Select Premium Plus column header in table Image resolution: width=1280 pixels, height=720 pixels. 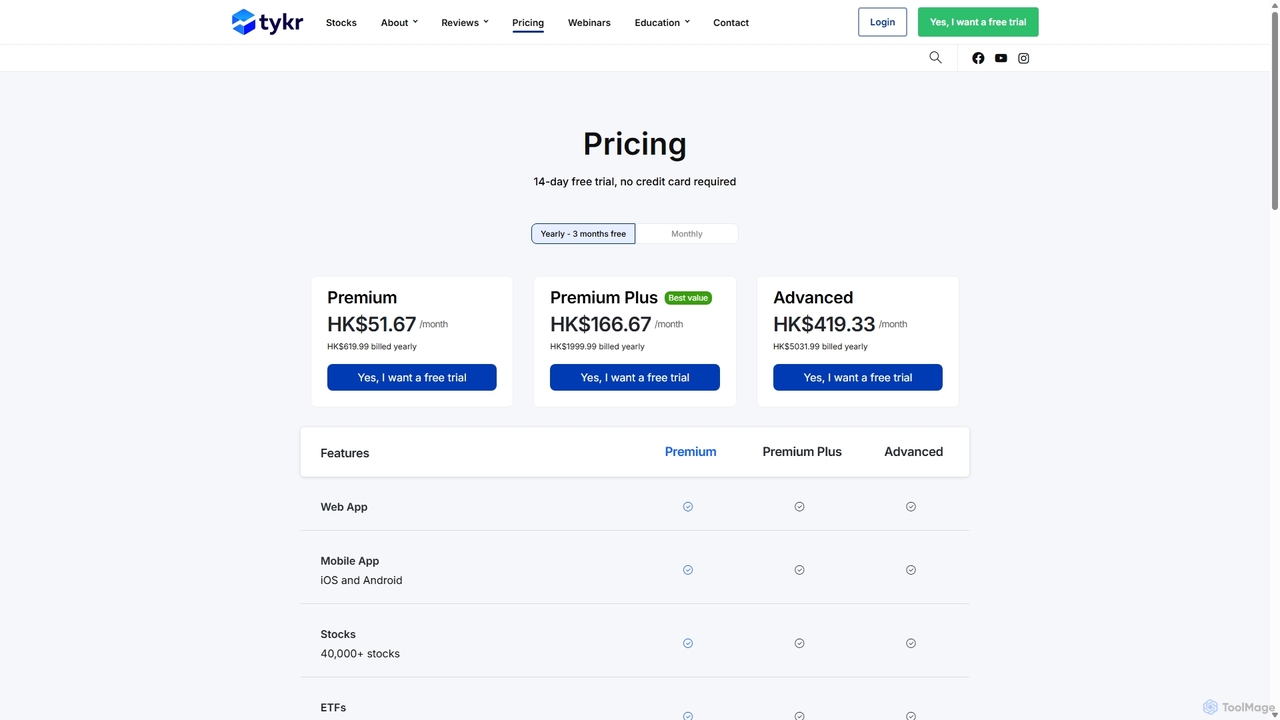tap(802, 452)
